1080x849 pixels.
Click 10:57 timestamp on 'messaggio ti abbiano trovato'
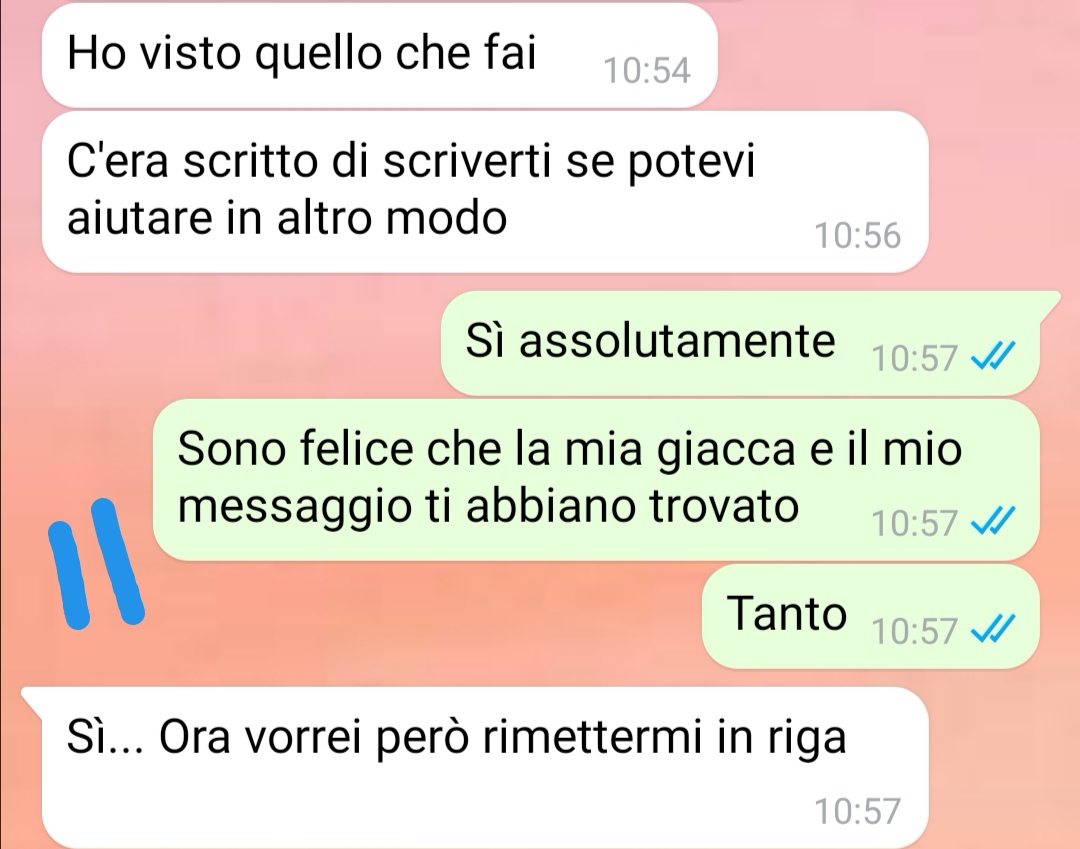pos(914,523)
